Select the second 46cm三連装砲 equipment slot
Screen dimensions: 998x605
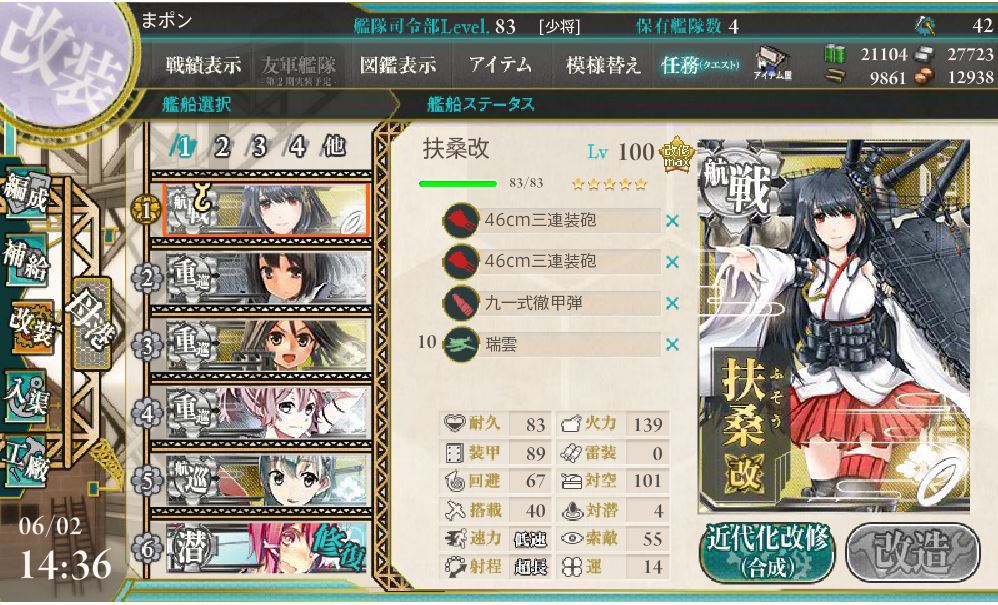point(552,261)
